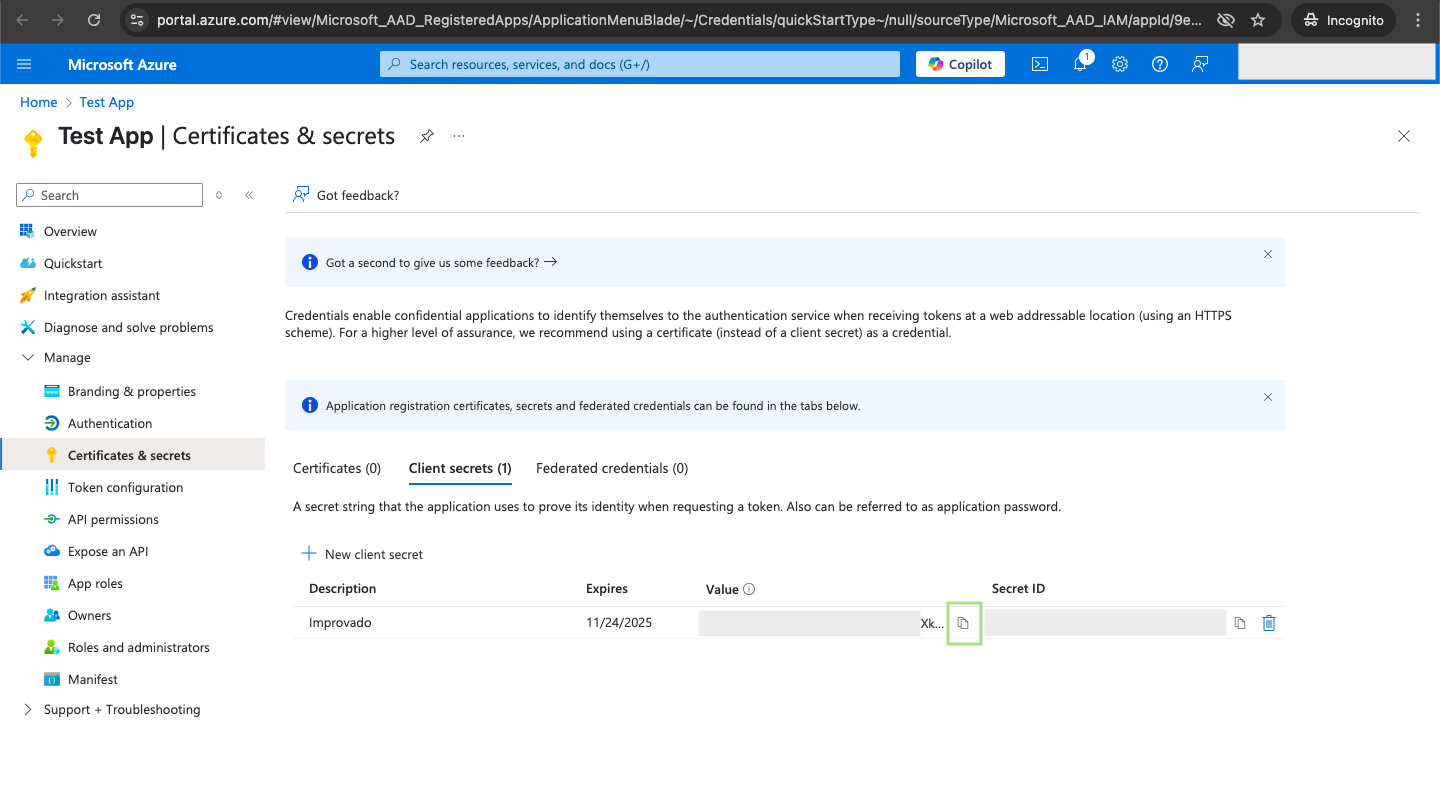Click New client secret
The height and width of the screenshot is (803, 1440).
click(362, 554)
